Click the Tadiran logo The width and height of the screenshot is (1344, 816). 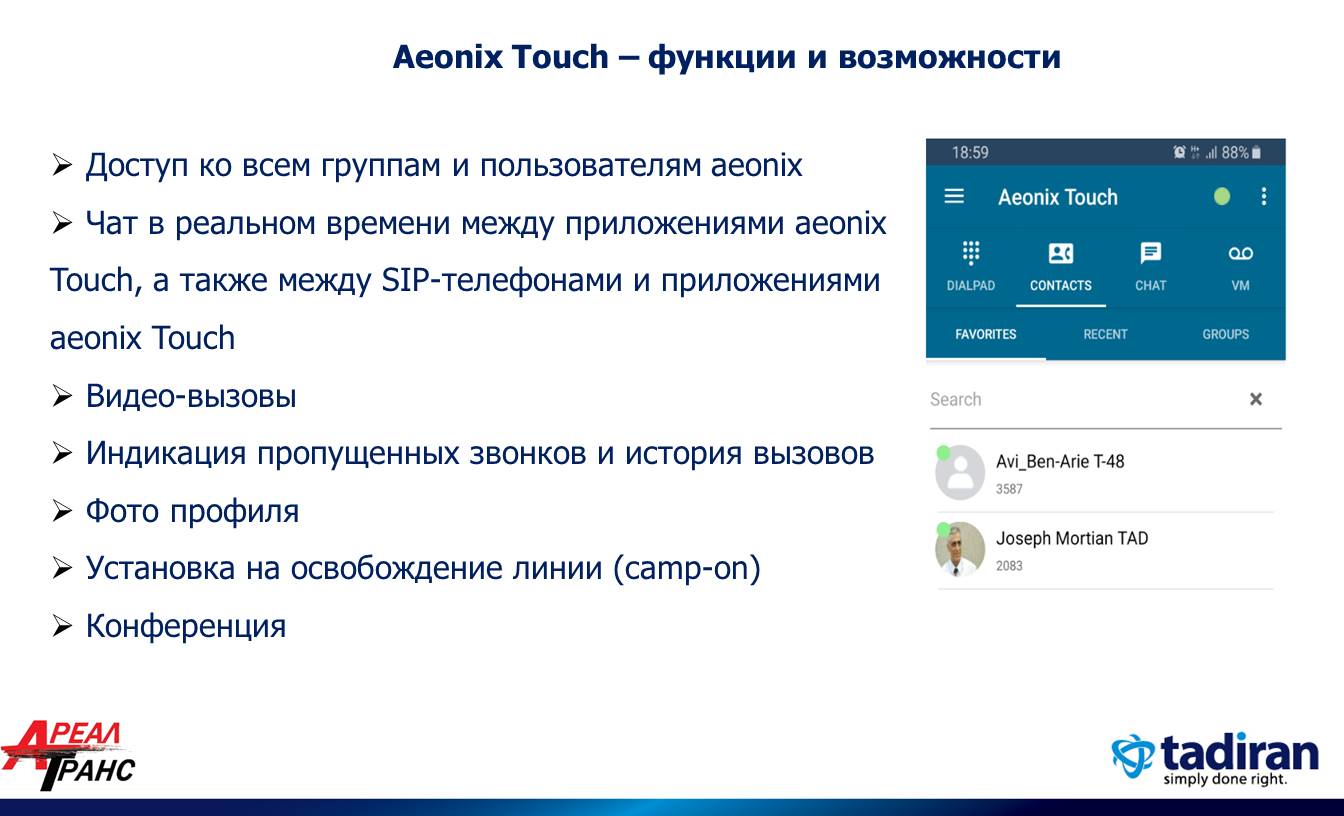pos(1214,760)
